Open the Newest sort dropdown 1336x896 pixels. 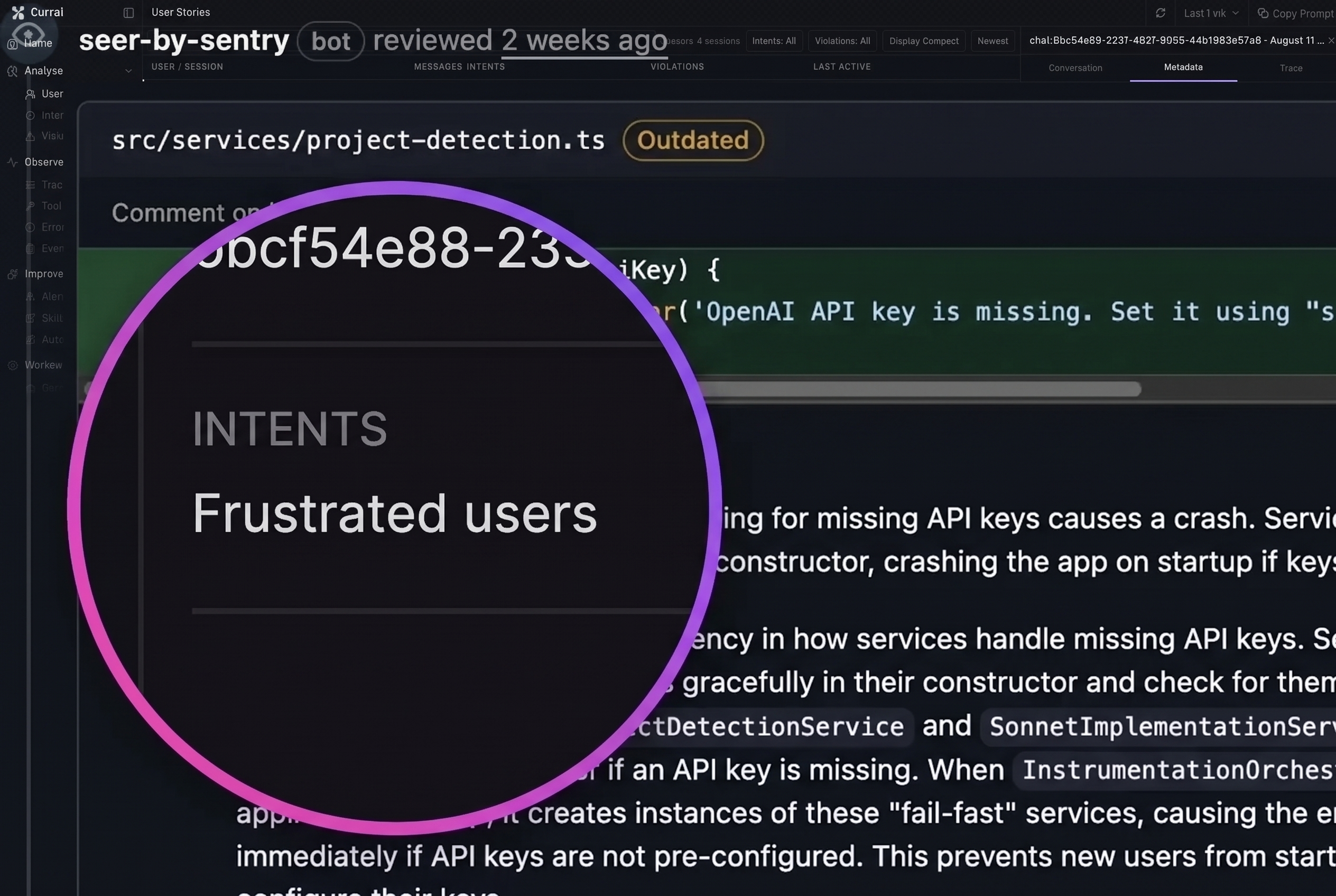click(993, 41)
